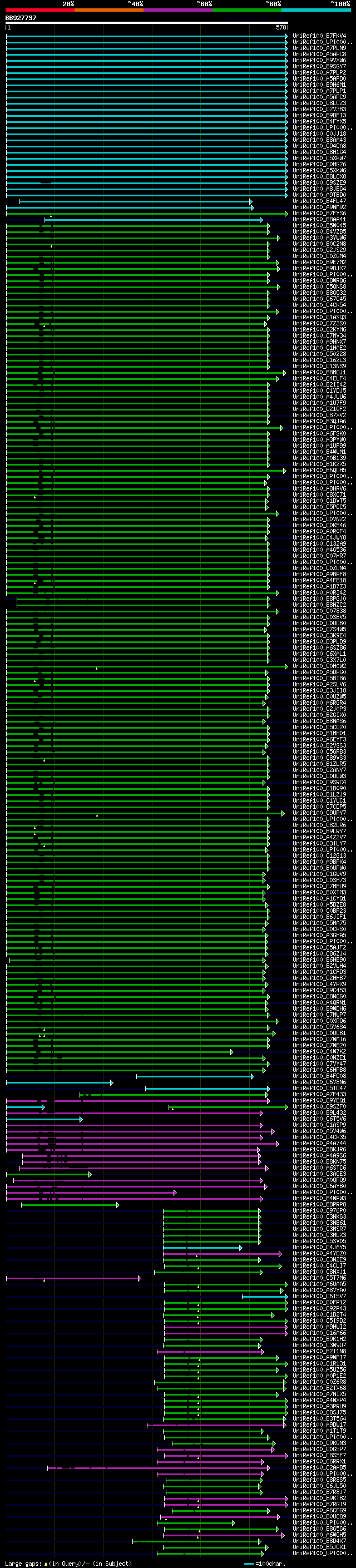Click hit label UniRef100_B9L432
Viewport: 356px width, 1568px height.
319,1112
